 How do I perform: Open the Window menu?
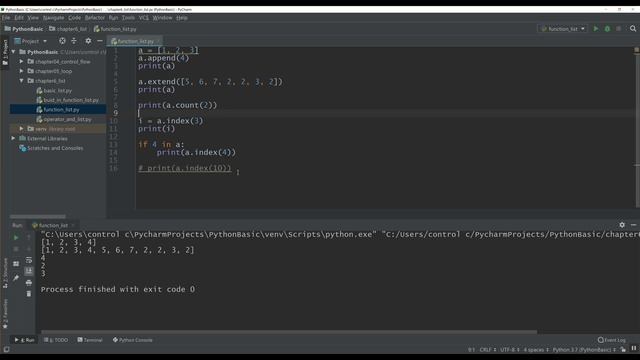point(162,18)
